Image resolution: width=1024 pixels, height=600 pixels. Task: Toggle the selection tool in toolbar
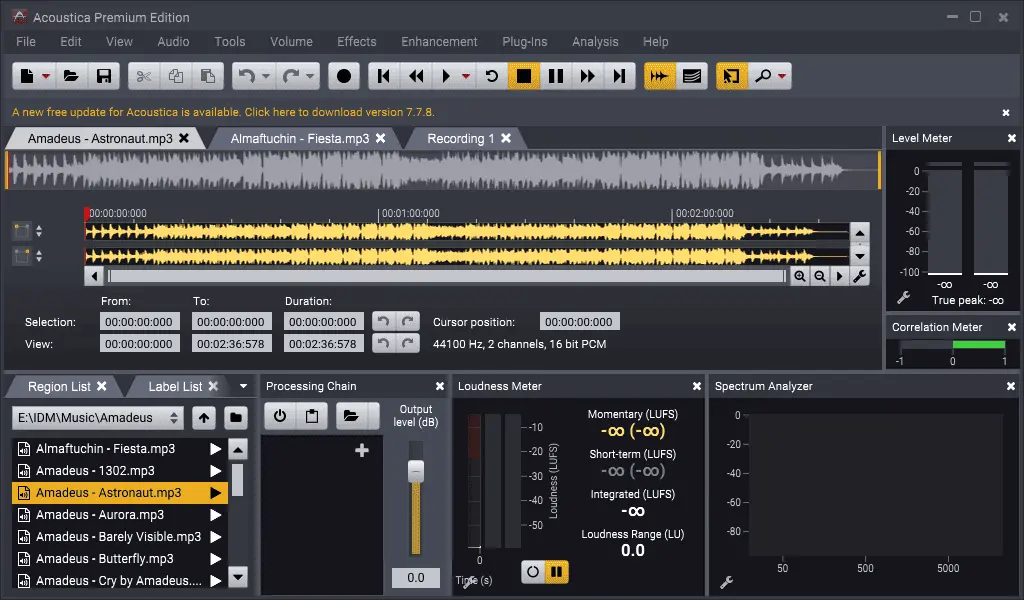pyautogui.click(x=731, y=76)
